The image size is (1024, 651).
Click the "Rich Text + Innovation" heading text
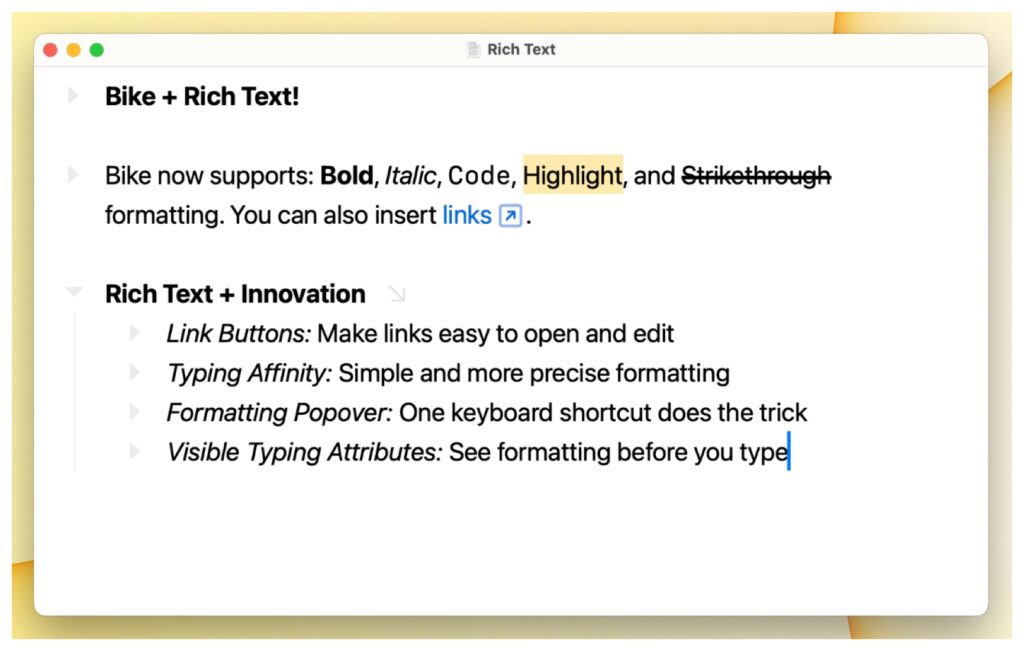click(235, 294)
